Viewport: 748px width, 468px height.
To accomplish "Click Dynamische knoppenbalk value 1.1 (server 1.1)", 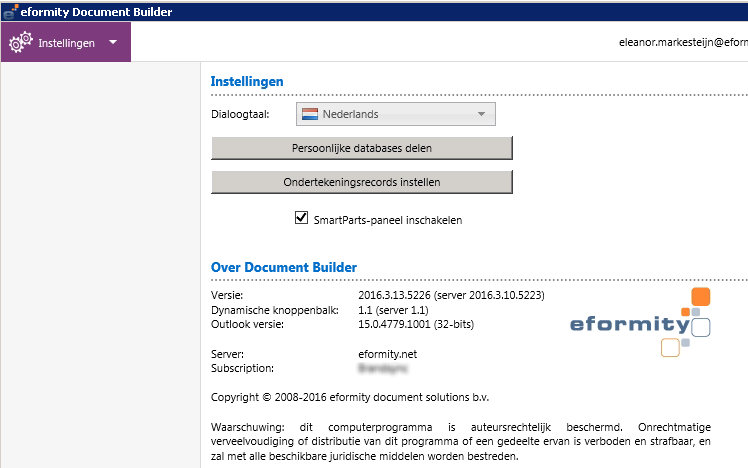I will [x=393, y=310].
